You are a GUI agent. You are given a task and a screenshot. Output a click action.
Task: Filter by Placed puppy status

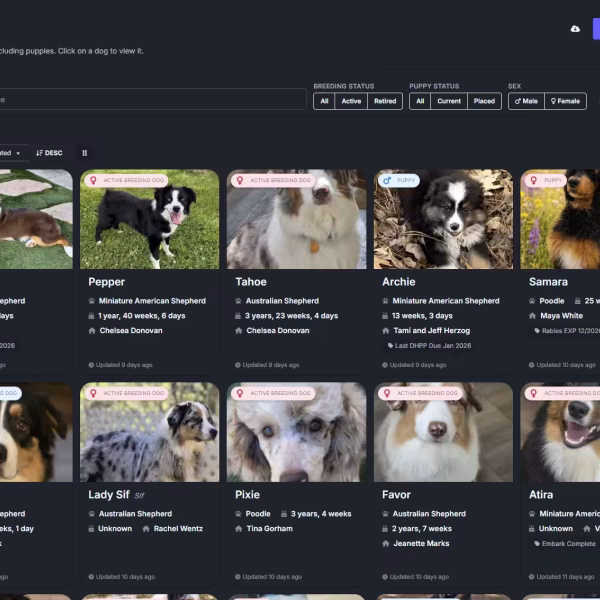484,101
